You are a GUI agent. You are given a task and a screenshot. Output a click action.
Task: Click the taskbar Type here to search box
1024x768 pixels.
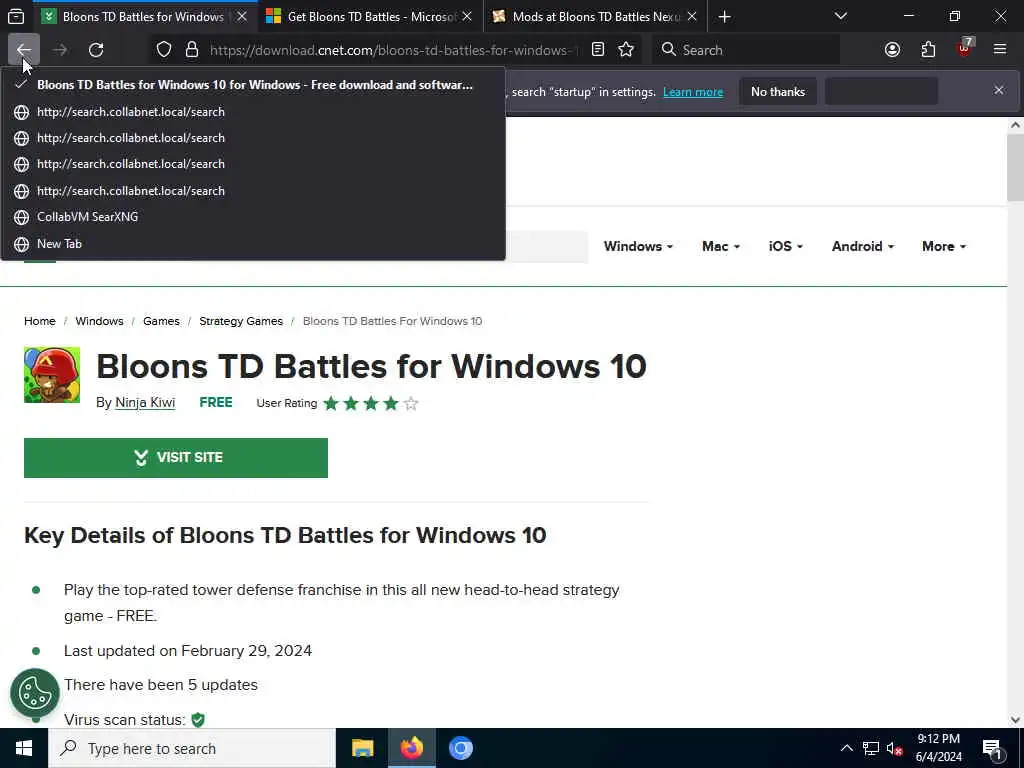(192, 748)
